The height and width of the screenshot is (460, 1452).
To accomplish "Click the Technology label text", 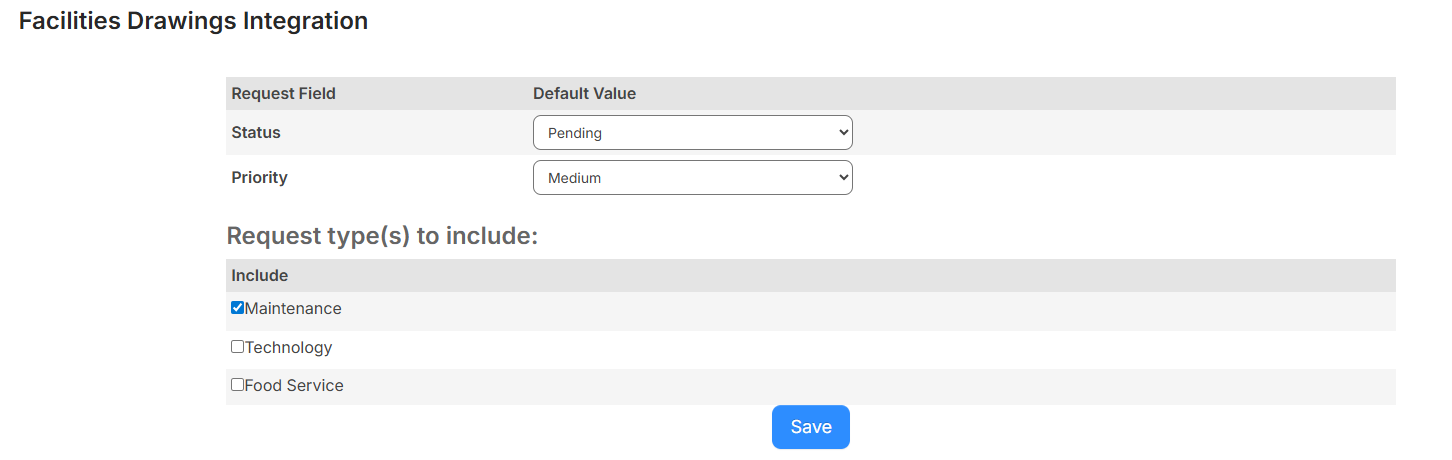I will click(x=288, y=348).
